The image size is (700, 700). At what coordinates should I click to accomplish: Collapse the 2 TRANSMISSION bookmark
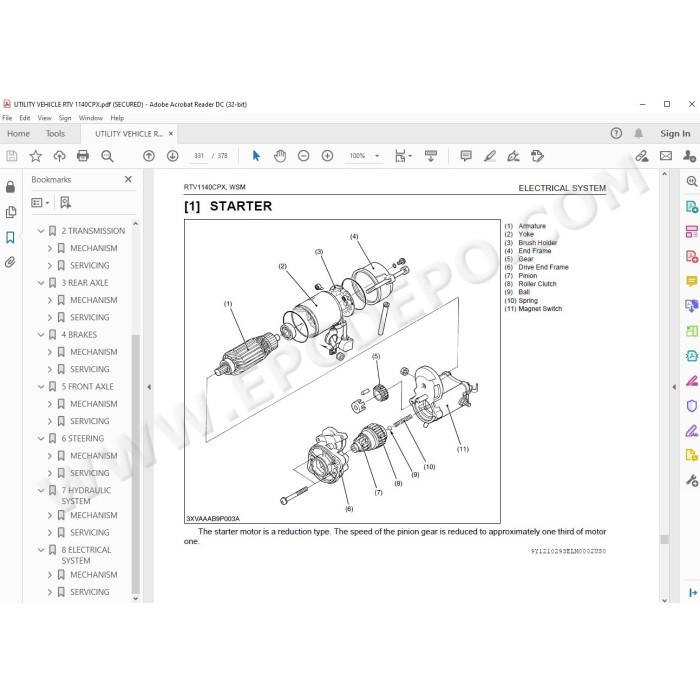pos(41,231)
